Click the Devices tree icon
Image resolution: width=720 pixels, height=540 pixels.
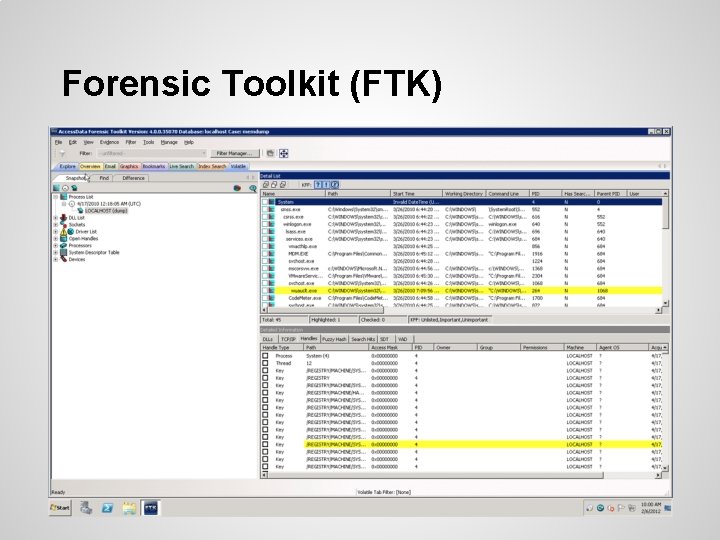pyautogui.click(x=64, y=259)
